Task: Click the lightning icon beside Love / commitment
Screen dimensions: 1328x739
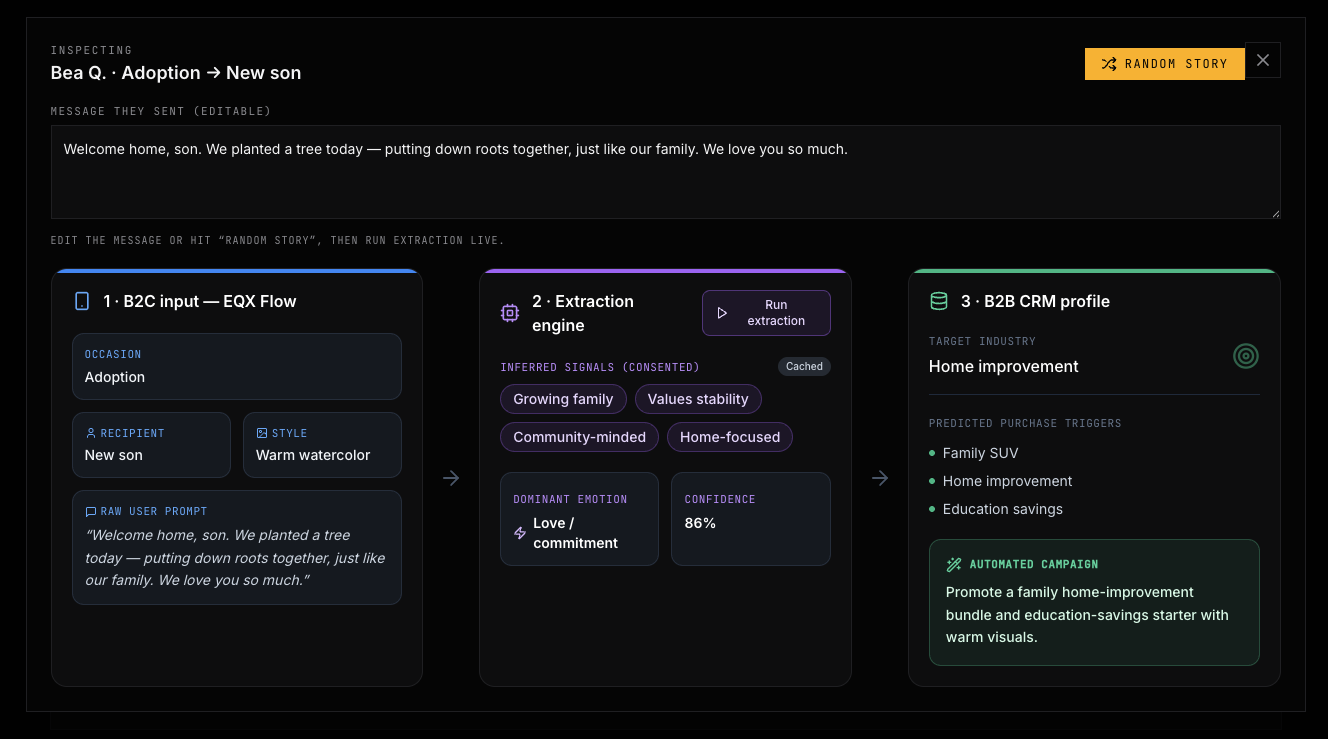Action: [520, 533]
